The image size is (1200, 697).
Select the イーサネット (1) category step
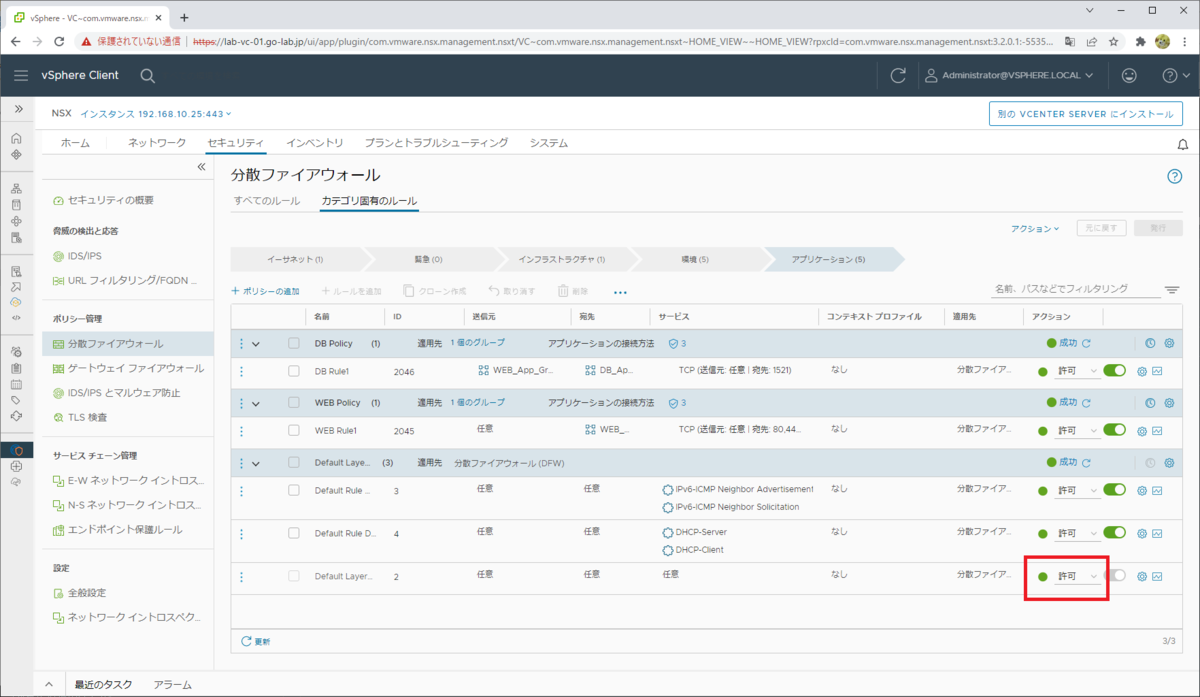[295, 259]
